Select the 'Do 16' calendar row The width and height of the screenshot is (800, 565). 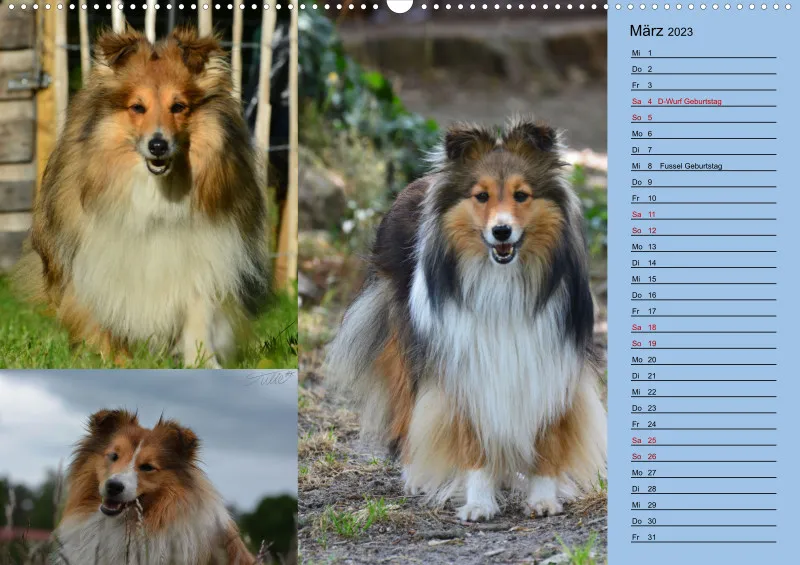tap(703, 296)
